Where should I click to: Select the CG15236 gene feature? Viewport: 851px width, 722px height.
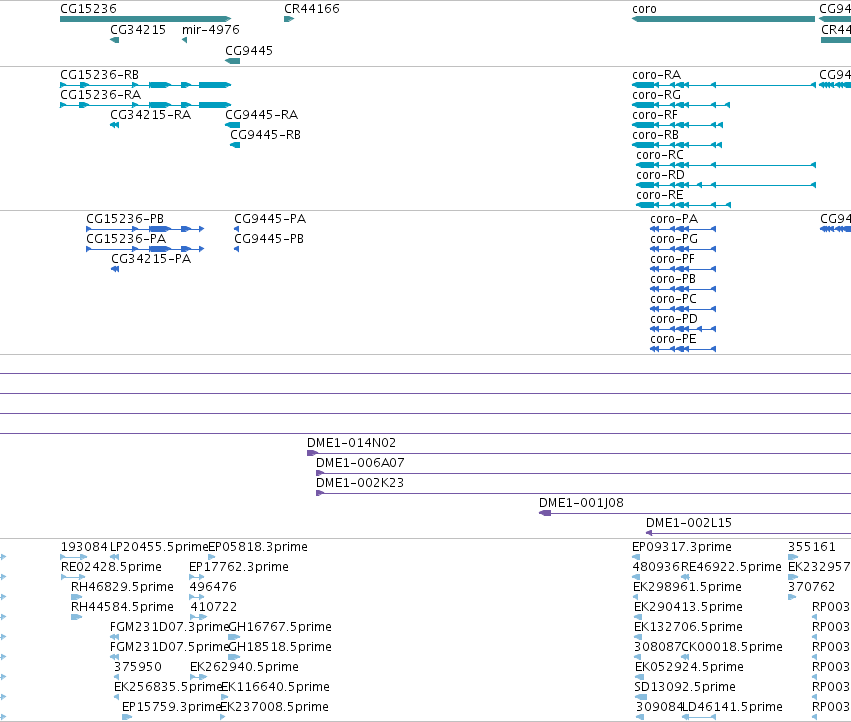pos(145,19)
